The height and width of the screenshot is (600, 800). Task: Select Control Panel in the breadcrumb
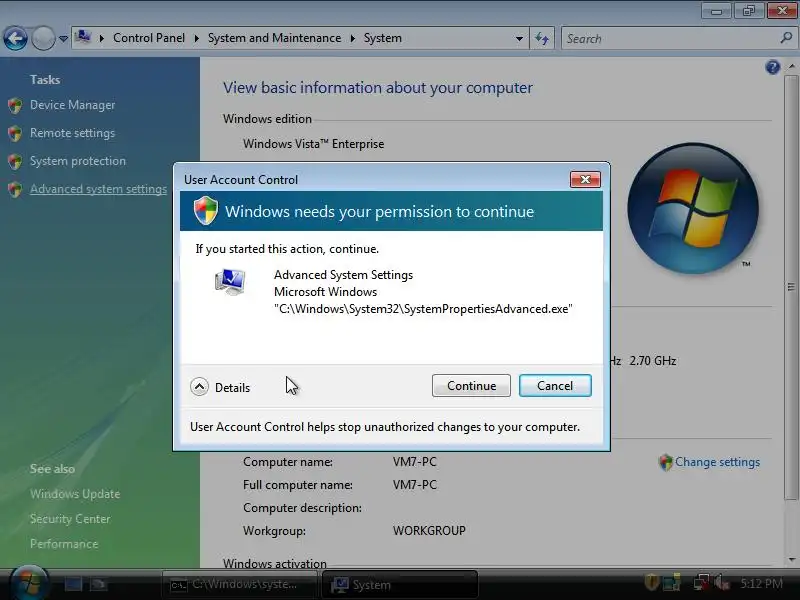149,38
